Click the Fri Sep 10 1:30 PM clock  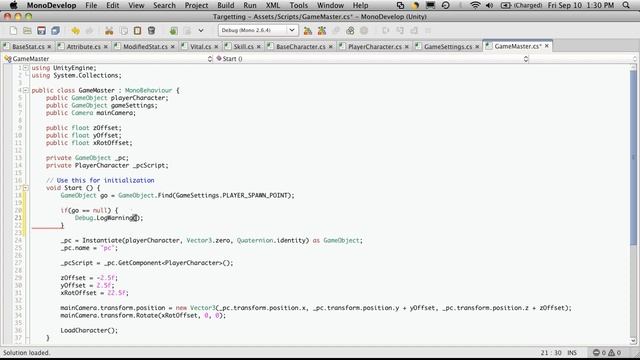(x=580, y=5)
